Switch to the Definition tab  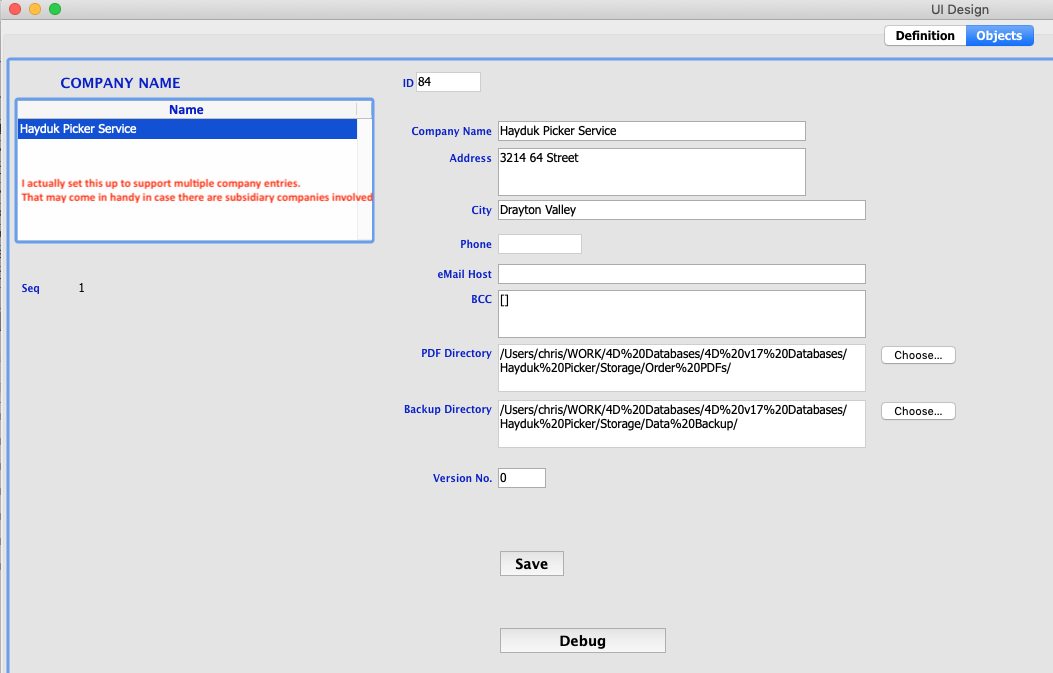925,36
